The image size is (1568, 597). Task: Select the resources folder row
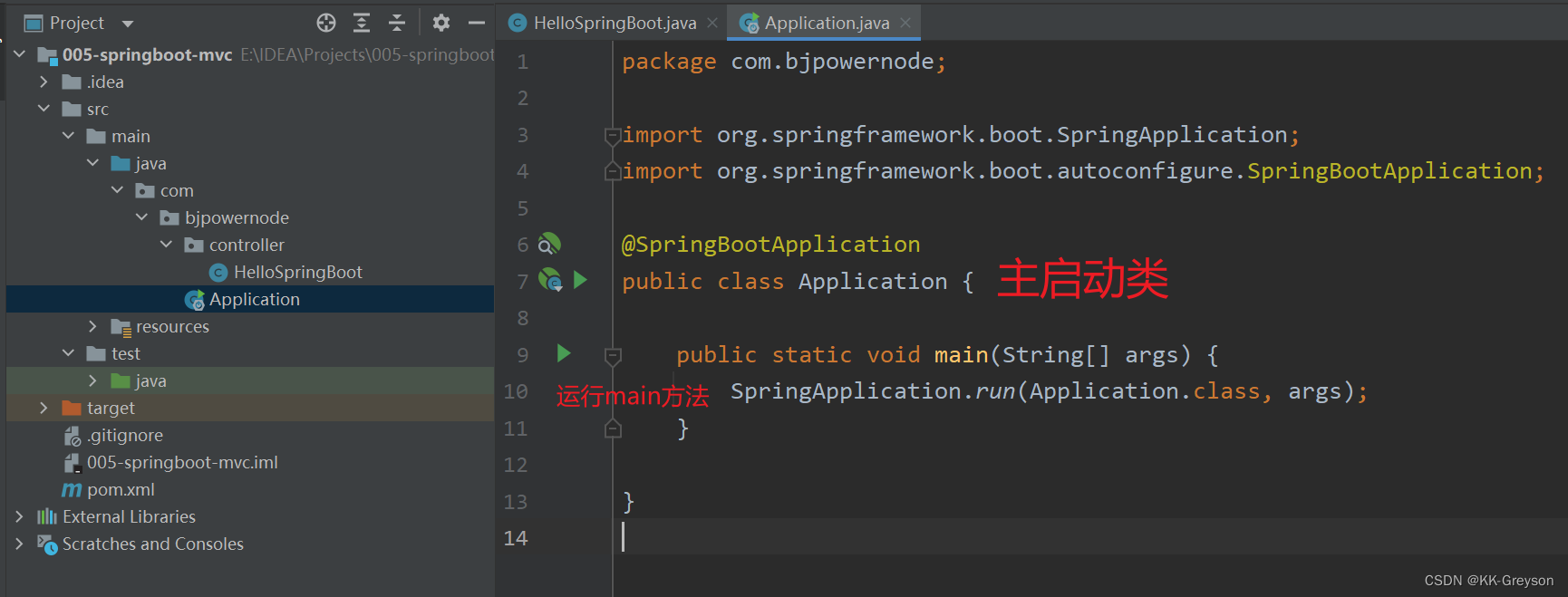point(250,326)
